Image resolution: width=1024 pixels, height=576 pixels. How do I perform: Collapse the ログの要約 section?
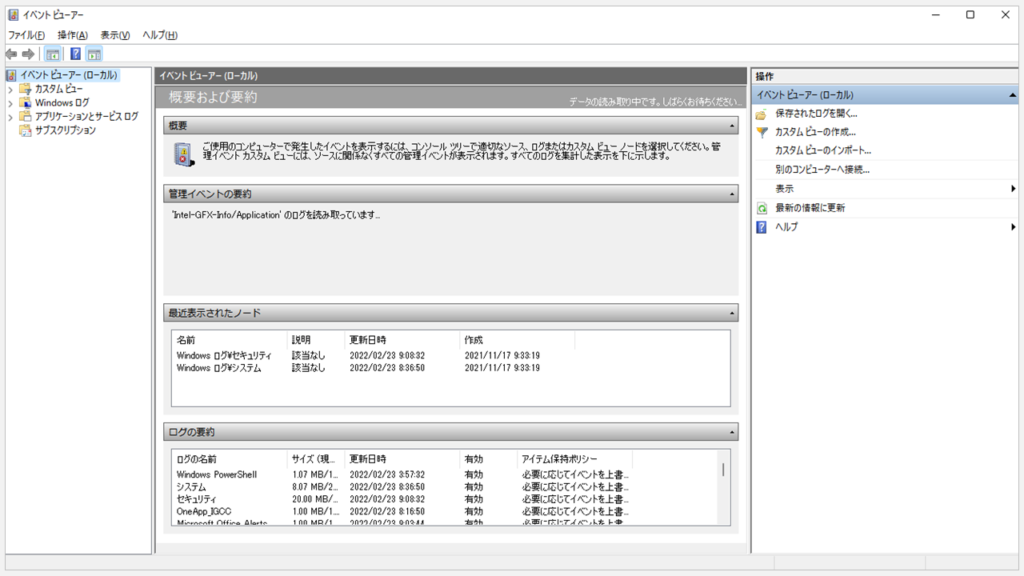(733, 432)
